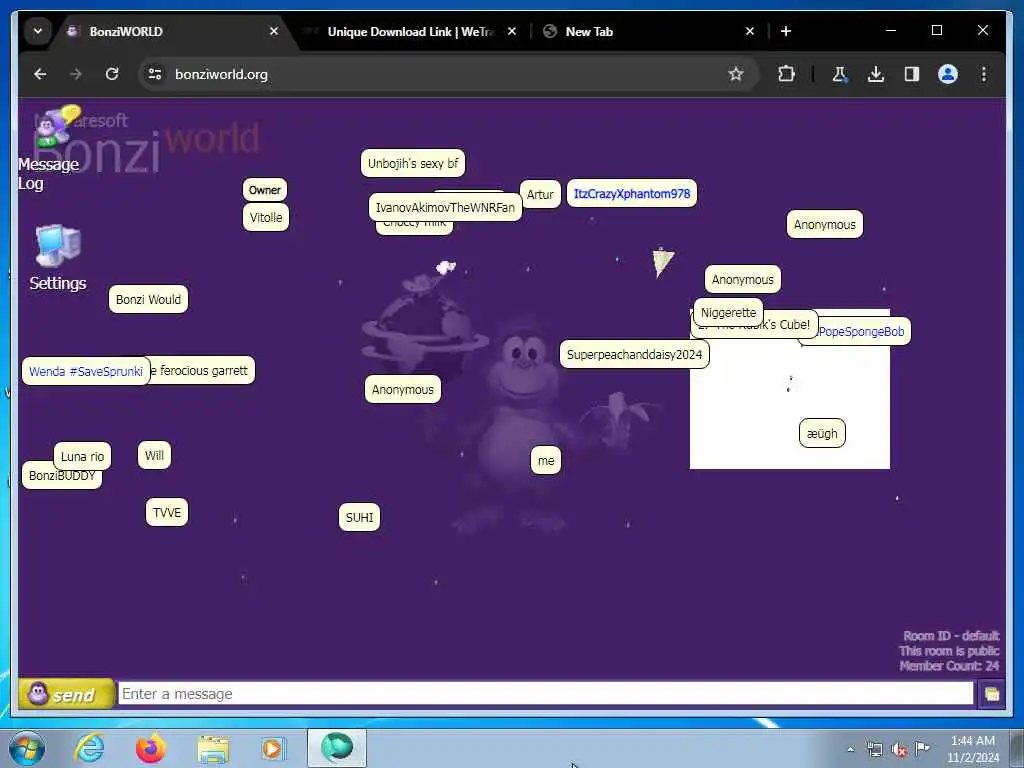Viewport: 1024px width, 768px height.
Task: Click the Luna rio name tag
Action: 82,456
